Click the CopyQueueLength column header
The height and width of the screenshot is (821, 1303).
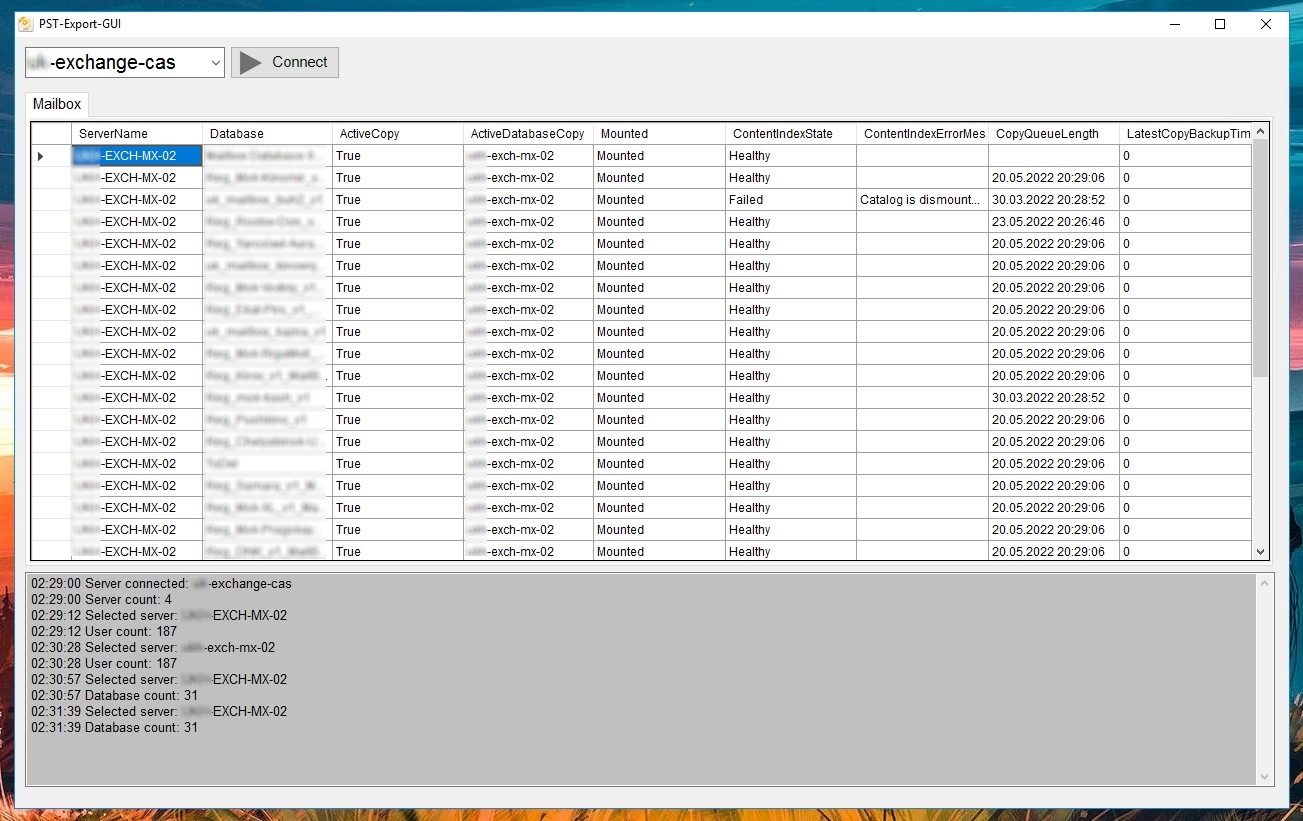click(1054, 133)
